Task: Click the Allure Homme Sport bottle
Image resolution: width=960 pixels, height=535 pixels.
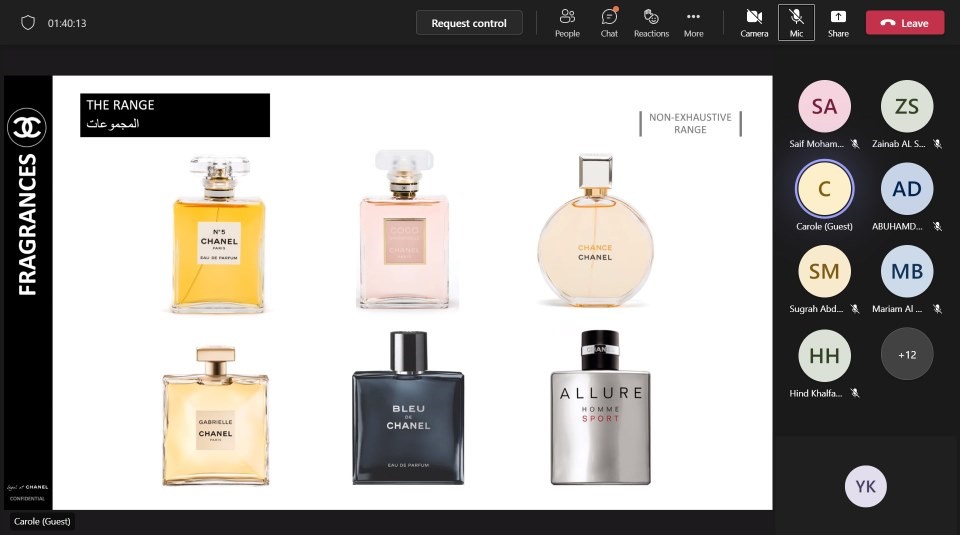Action: pyautogui.click(x=601, y=408)
